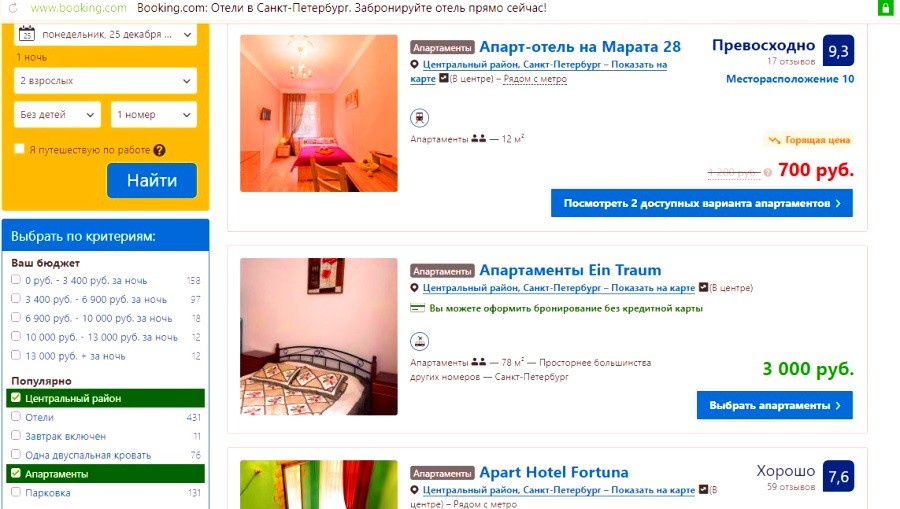
Task: Click the blue Найти search button
Action: (152, 180)
